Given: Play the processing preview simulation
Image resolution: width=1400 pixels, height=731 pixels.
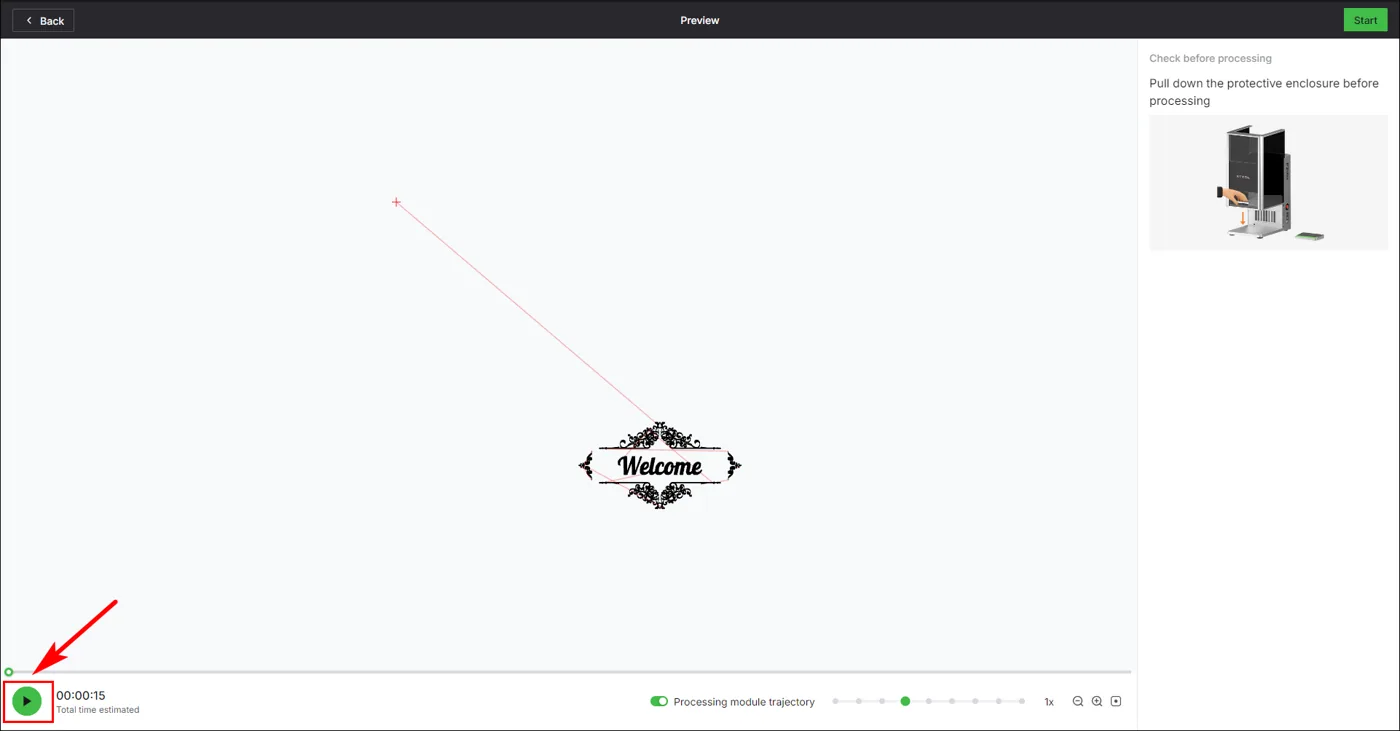Looking at the screenshot, I should (x=27, y=701).
